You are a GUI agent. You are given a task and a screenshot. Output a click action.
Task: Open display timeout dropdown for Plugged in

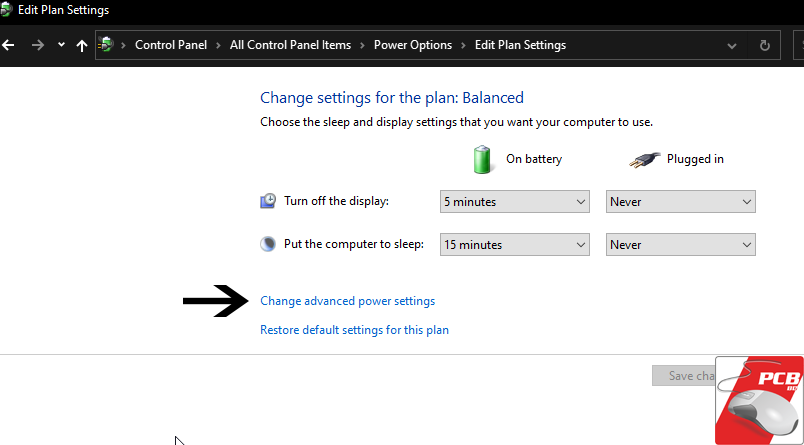tap(681, 202)
